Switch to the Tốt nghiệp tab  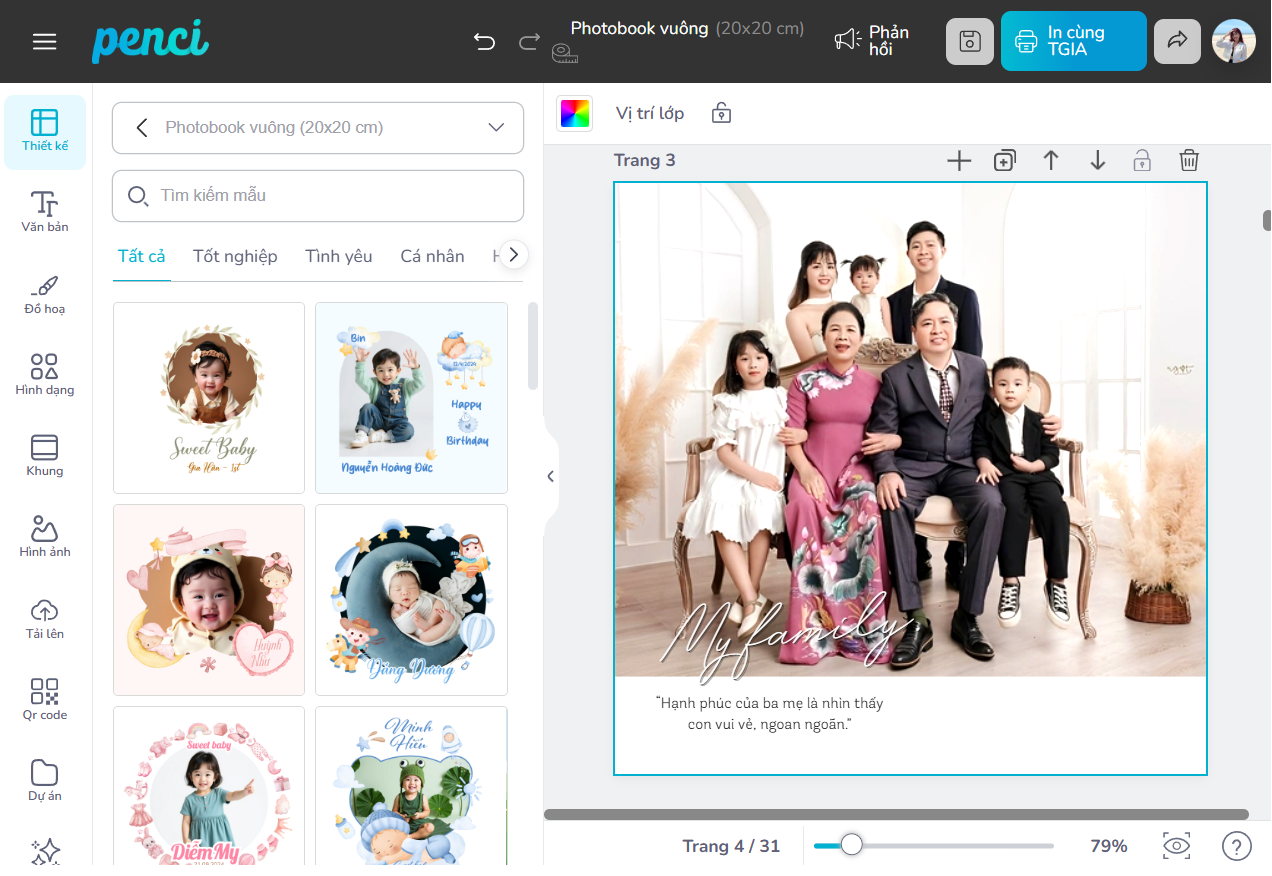[x=235, y=256]
